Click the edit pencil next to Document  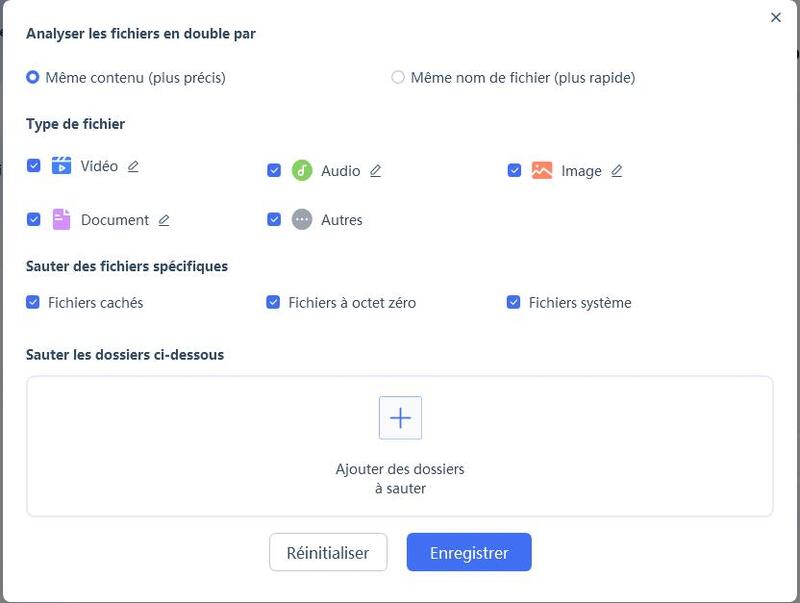point(164,220)
